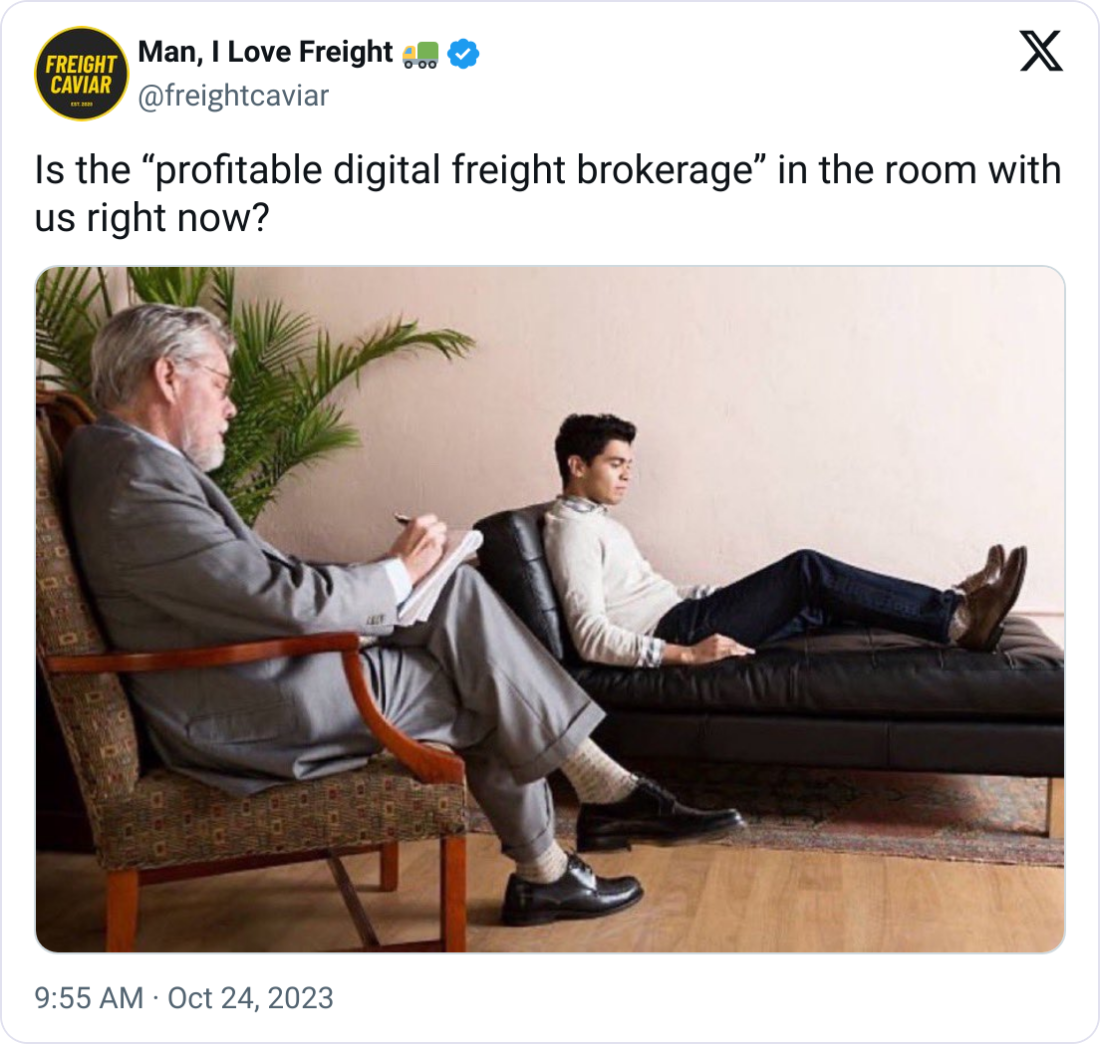Open the 9:55 AM timestamp link
This screenshot has width=1100, height=1044.
[x=89, y=998]
